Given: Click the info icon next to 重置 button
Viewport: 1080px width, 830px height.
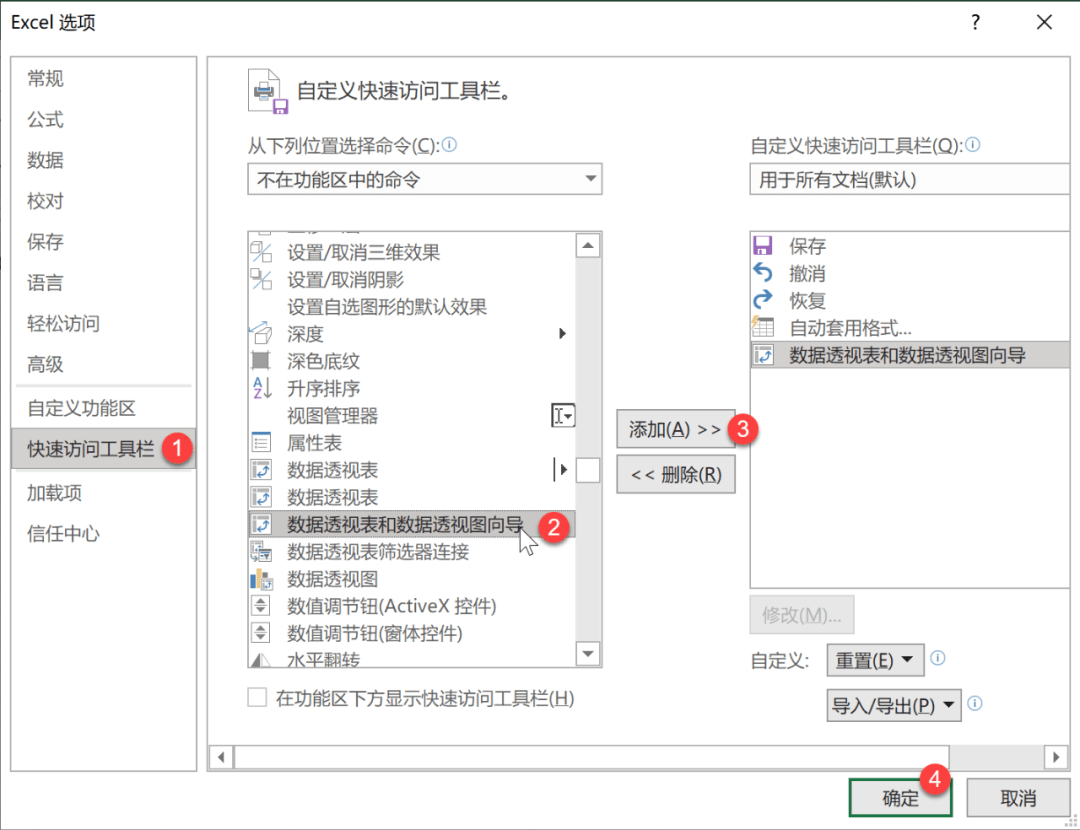Looking at the screenshot, I should click(937, 658).
